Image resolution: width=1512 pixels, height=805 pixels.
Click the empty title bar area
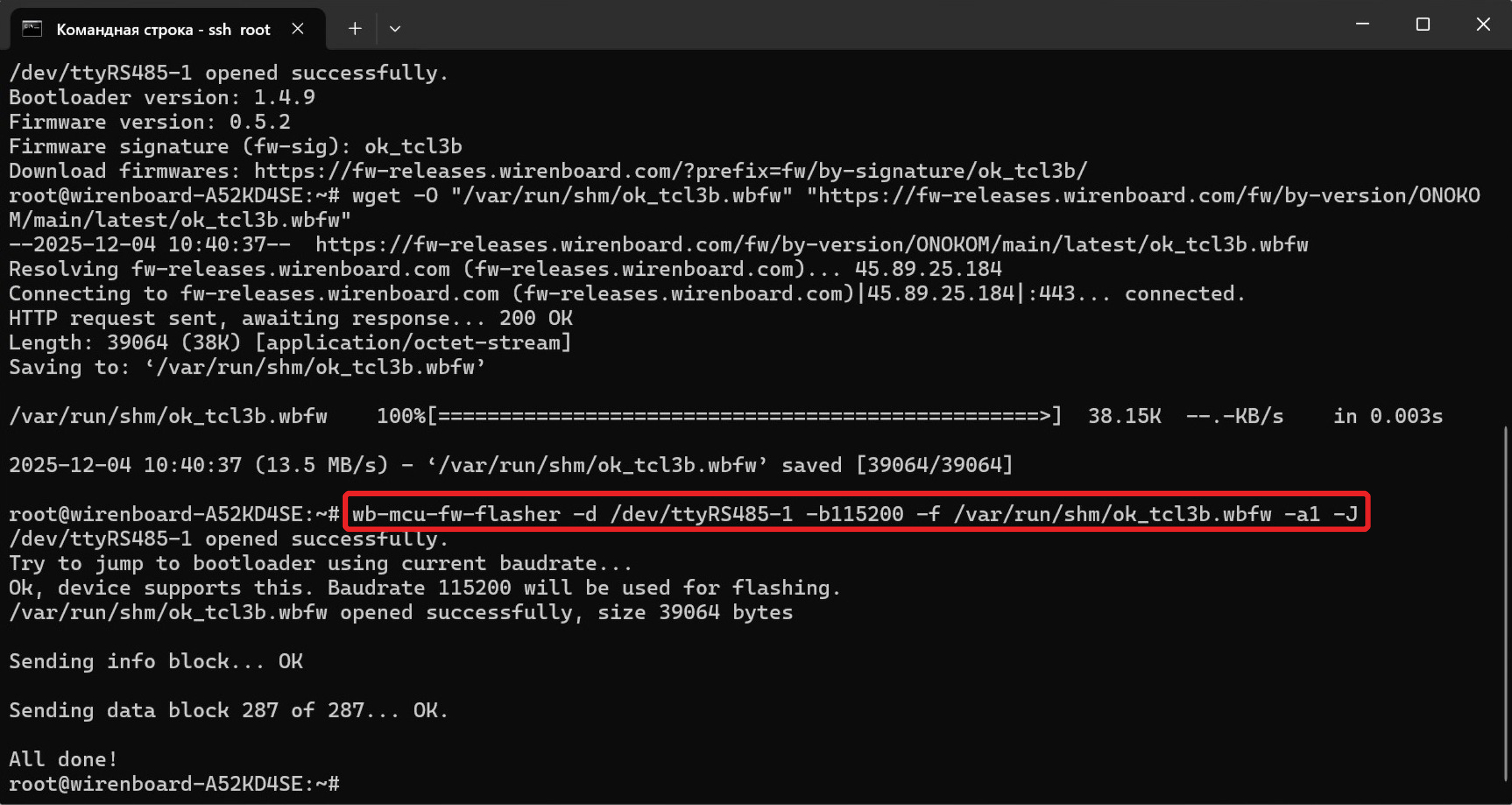pos(847,25)
